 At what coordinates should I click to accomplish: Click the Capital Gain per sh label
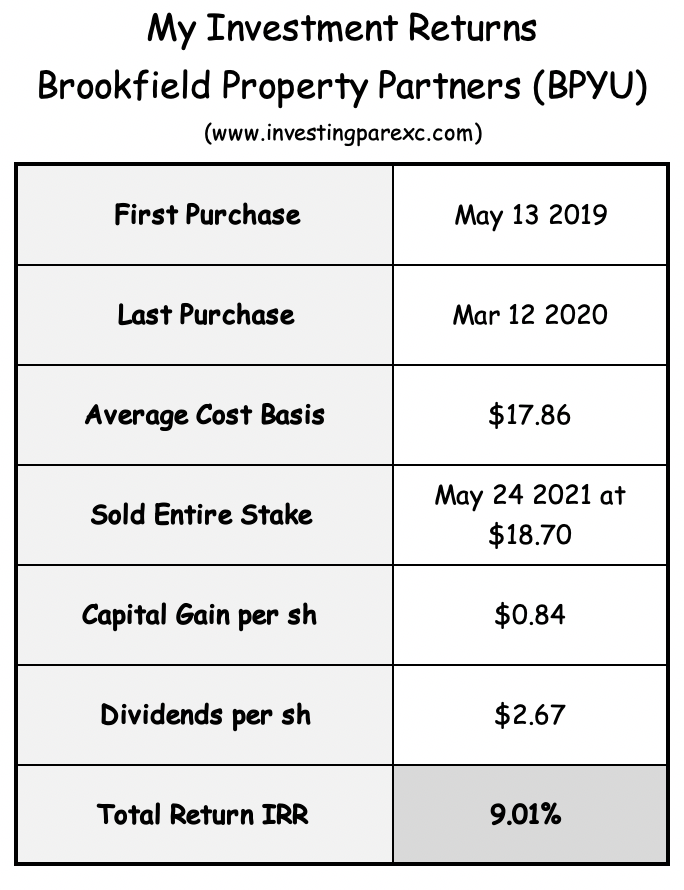tap(199, 615)
